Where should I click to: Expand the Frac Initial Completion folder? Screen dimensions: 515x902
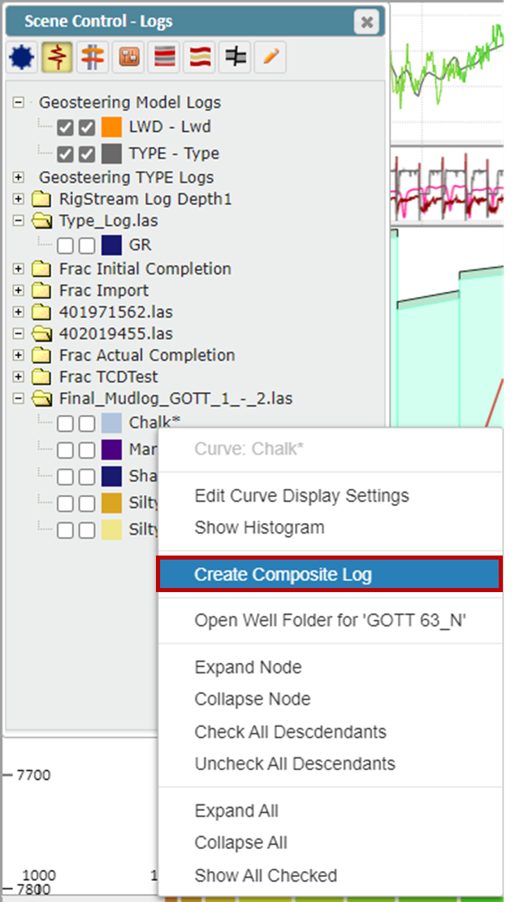(x=18, y=269)
